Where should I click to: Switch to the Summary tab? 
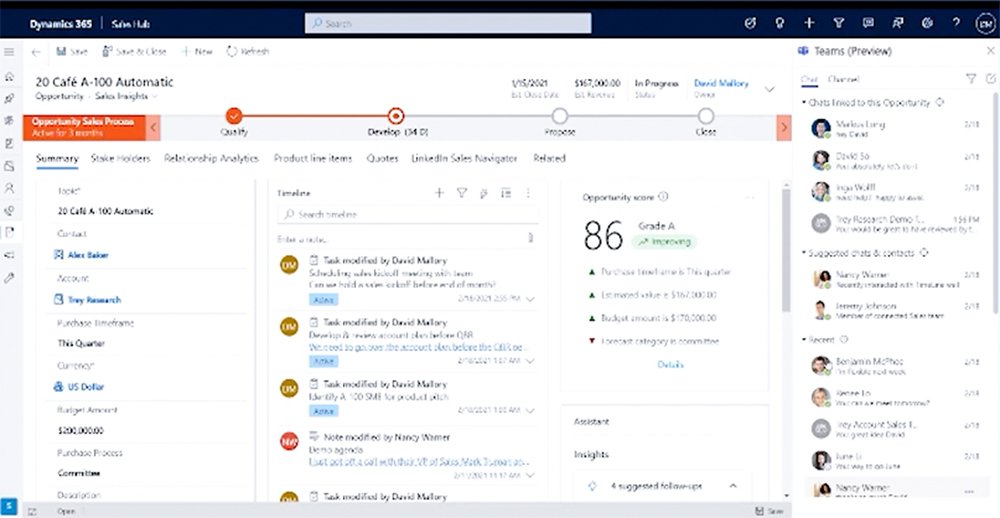coord(57,158)
